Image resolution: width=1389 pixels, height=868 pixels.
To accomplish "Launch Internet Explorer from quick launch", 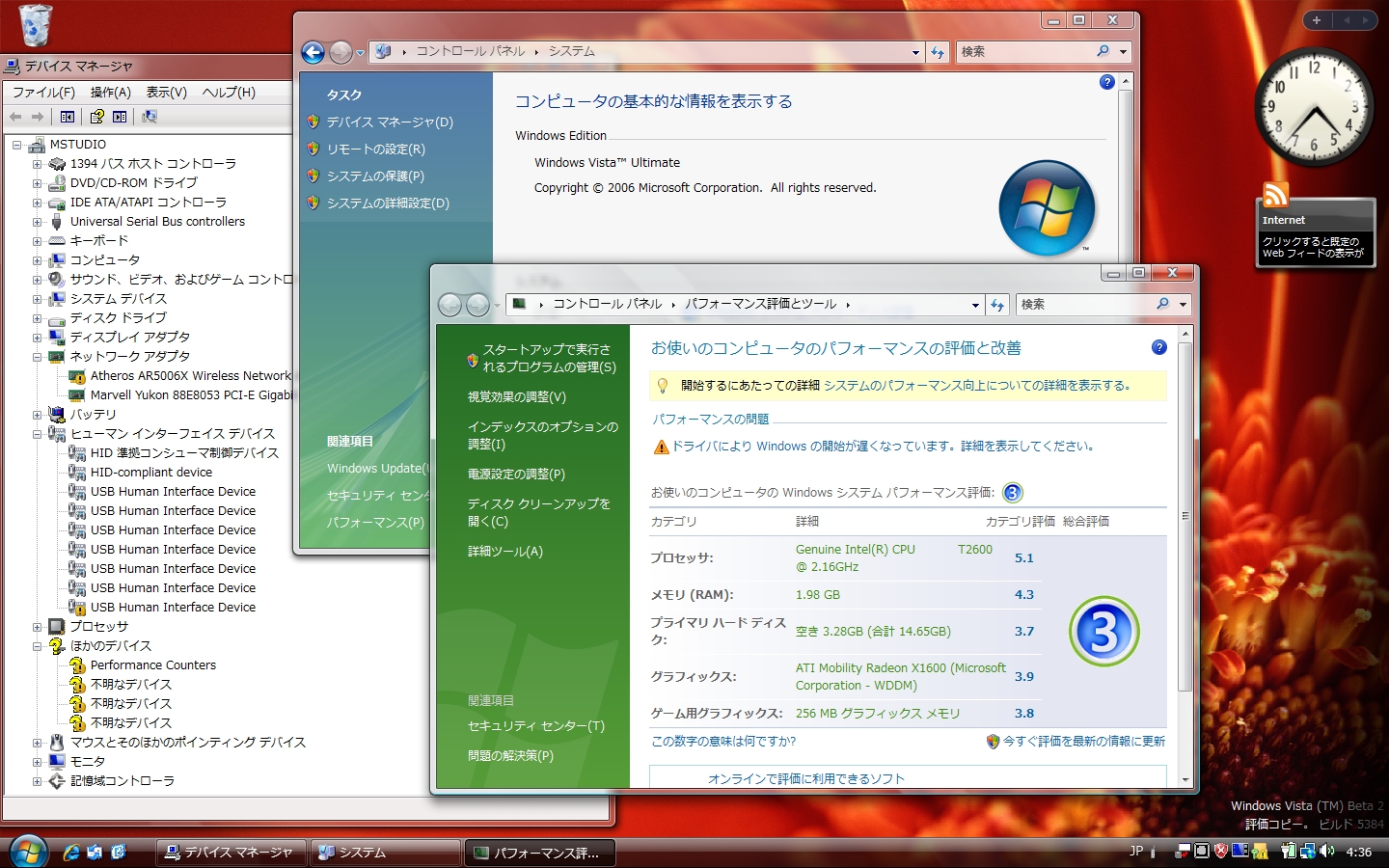I will click(71, 853).
